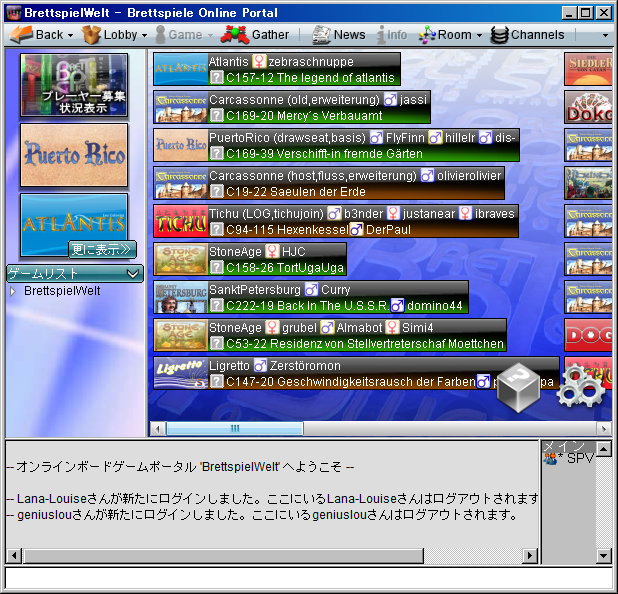Click game list scroll-left arrow
This screenshot has width=618, height=594.
(x=158, y=428)
